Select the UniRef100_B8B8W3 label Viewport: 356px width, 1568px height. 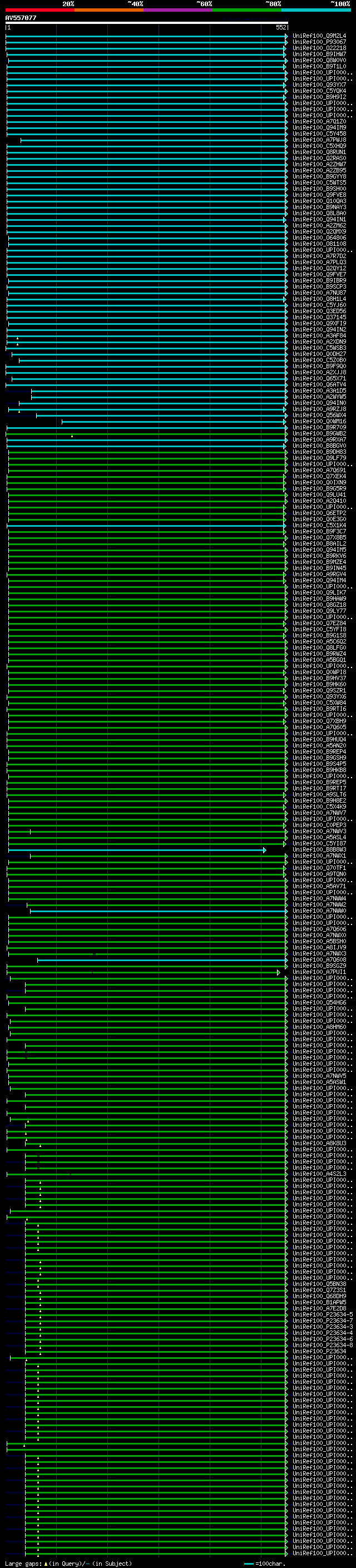319,850
